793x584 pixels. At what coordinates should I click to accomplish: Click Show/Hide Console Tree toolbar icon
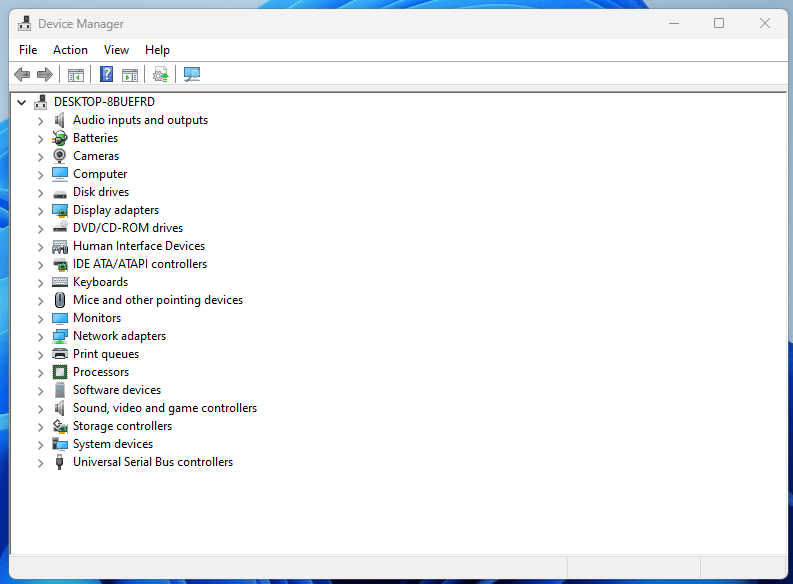click(75, 74)
